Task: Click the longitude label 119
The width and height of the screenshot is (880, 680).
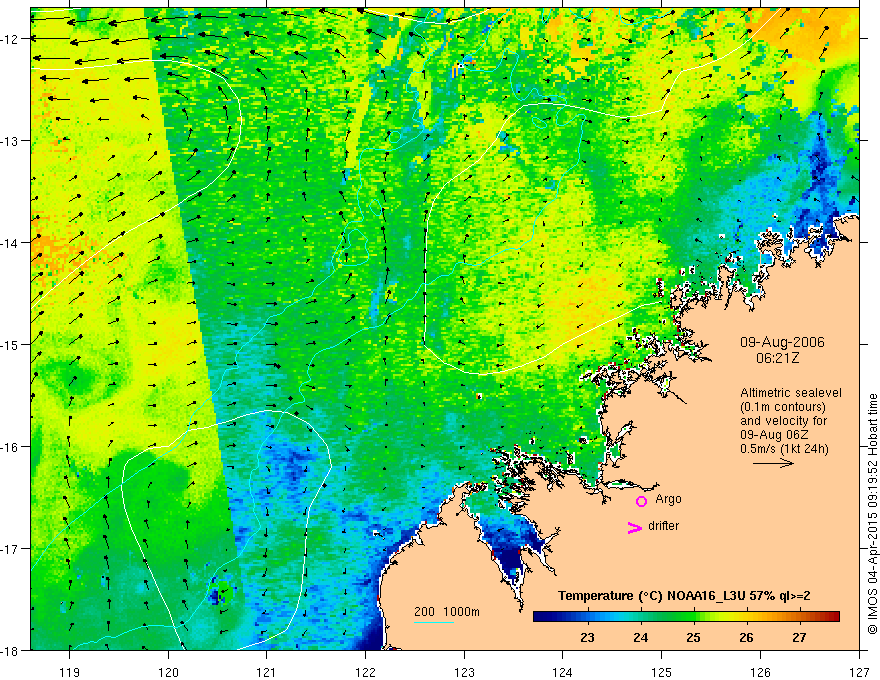Action: 70,673
